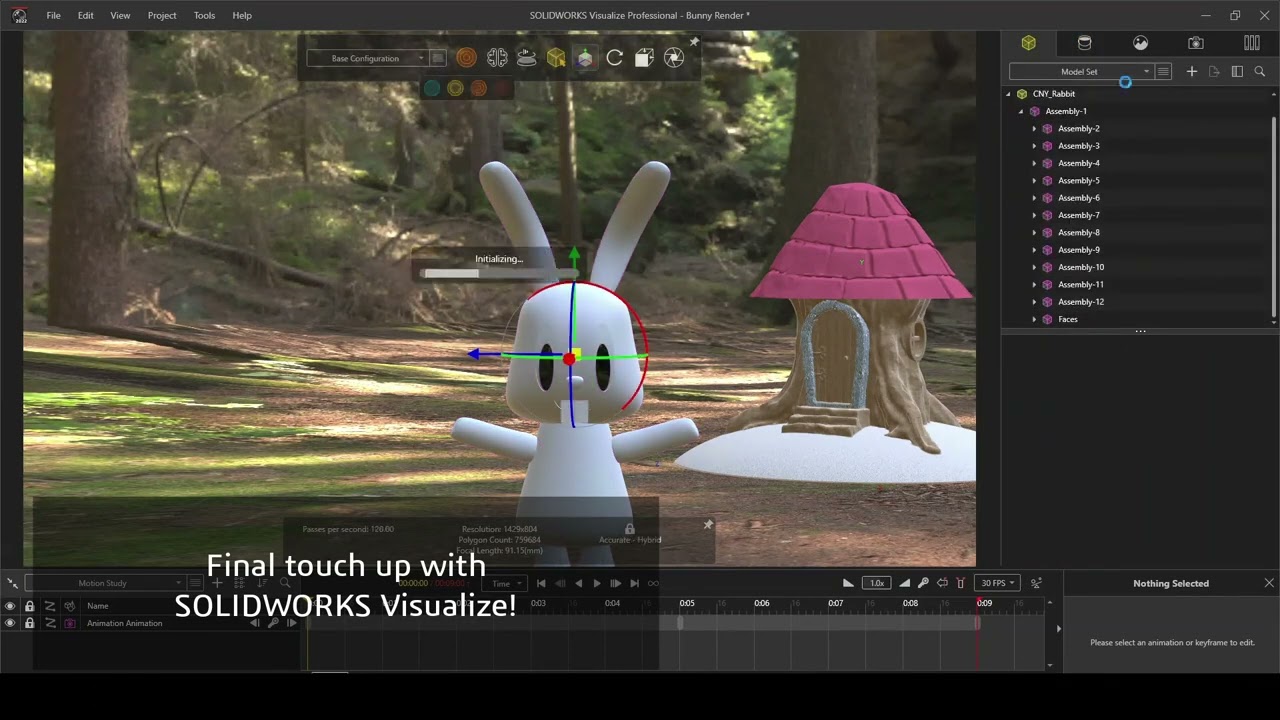Close the Nothing Selected keyframe panel
The height and width of the screenshot is (720, 1280).
pyautogui.click(x=1269, y=583)
